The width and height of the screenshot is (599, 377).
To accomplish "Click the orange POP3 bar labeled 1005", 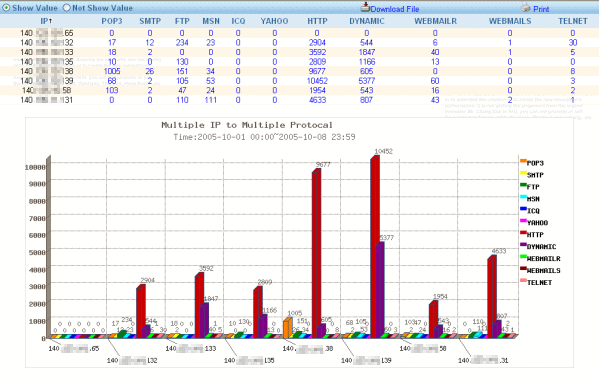I will tap(288, 328).
